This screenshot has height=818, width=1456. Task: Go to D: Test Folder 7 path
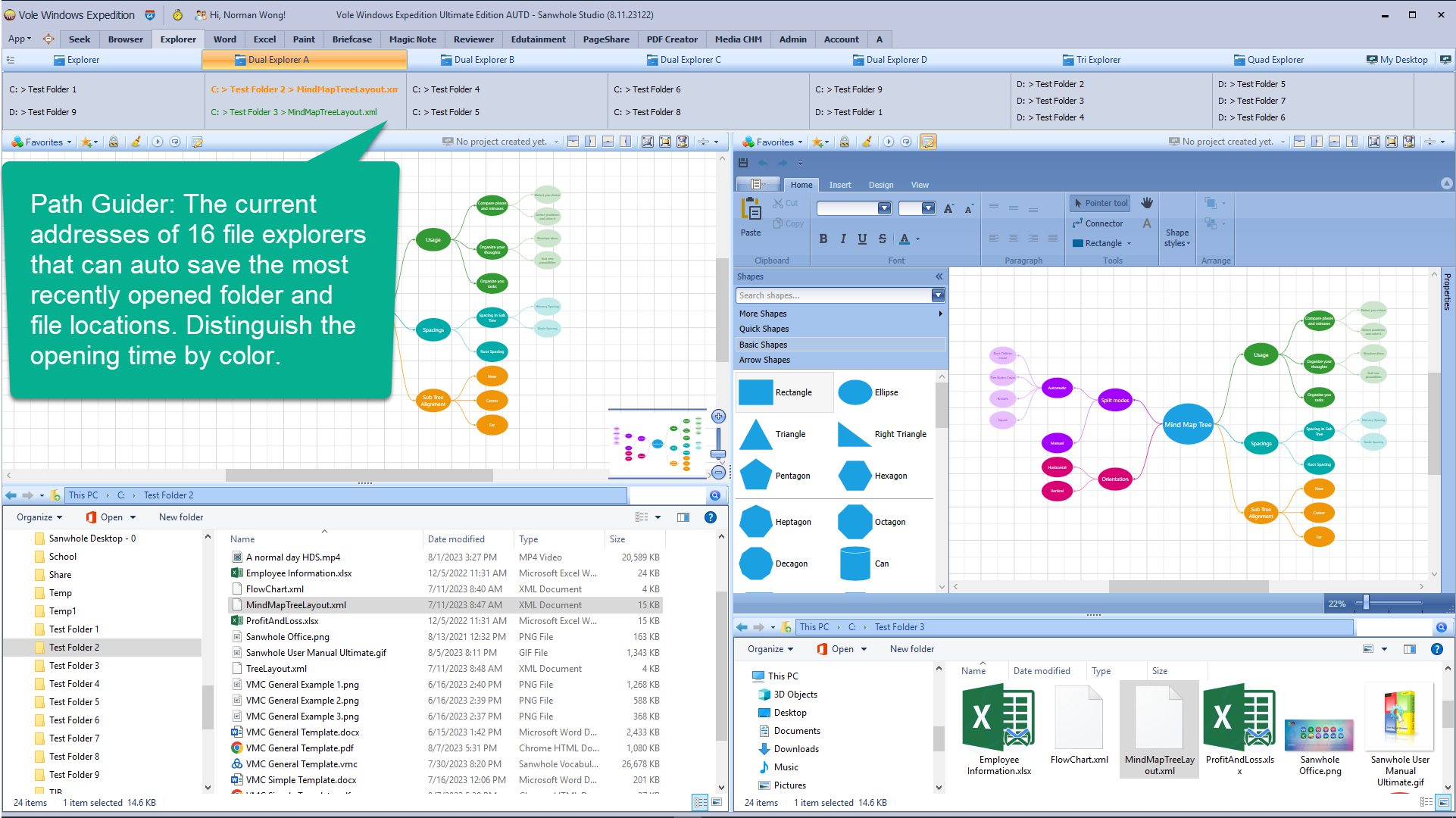coord(1251,101)
